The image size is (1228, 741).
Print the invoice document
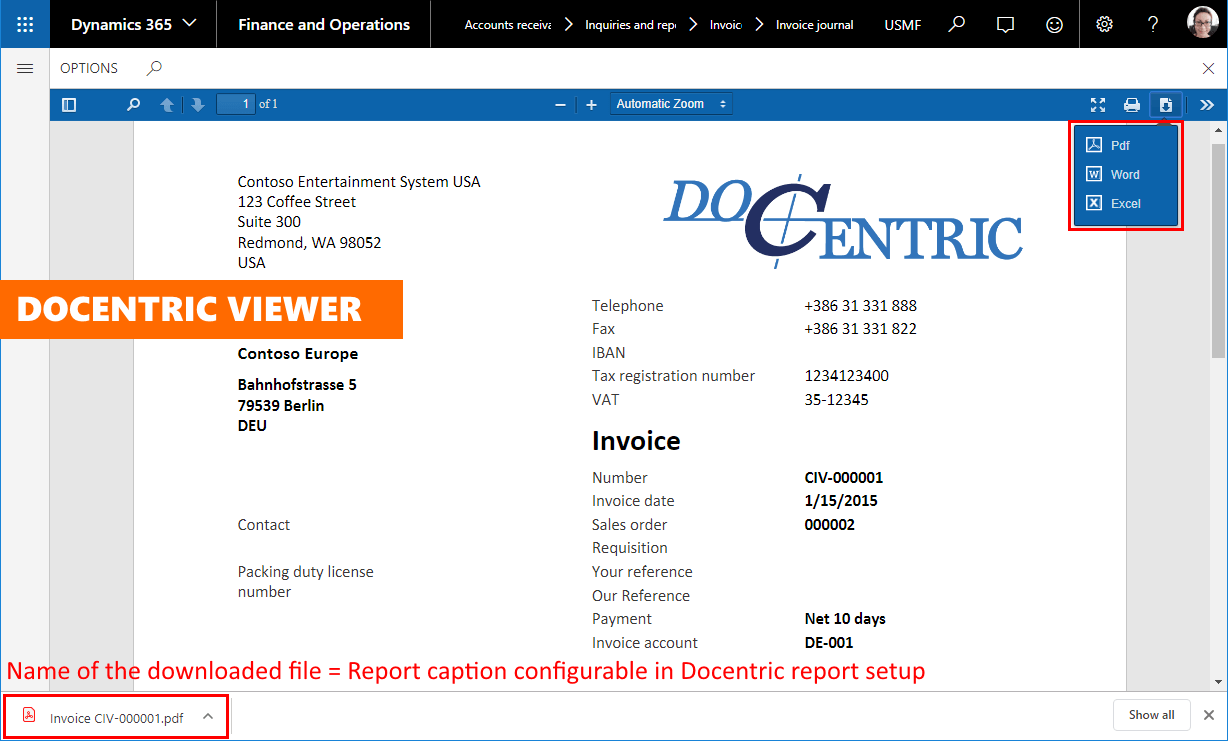pos(1132,104)
